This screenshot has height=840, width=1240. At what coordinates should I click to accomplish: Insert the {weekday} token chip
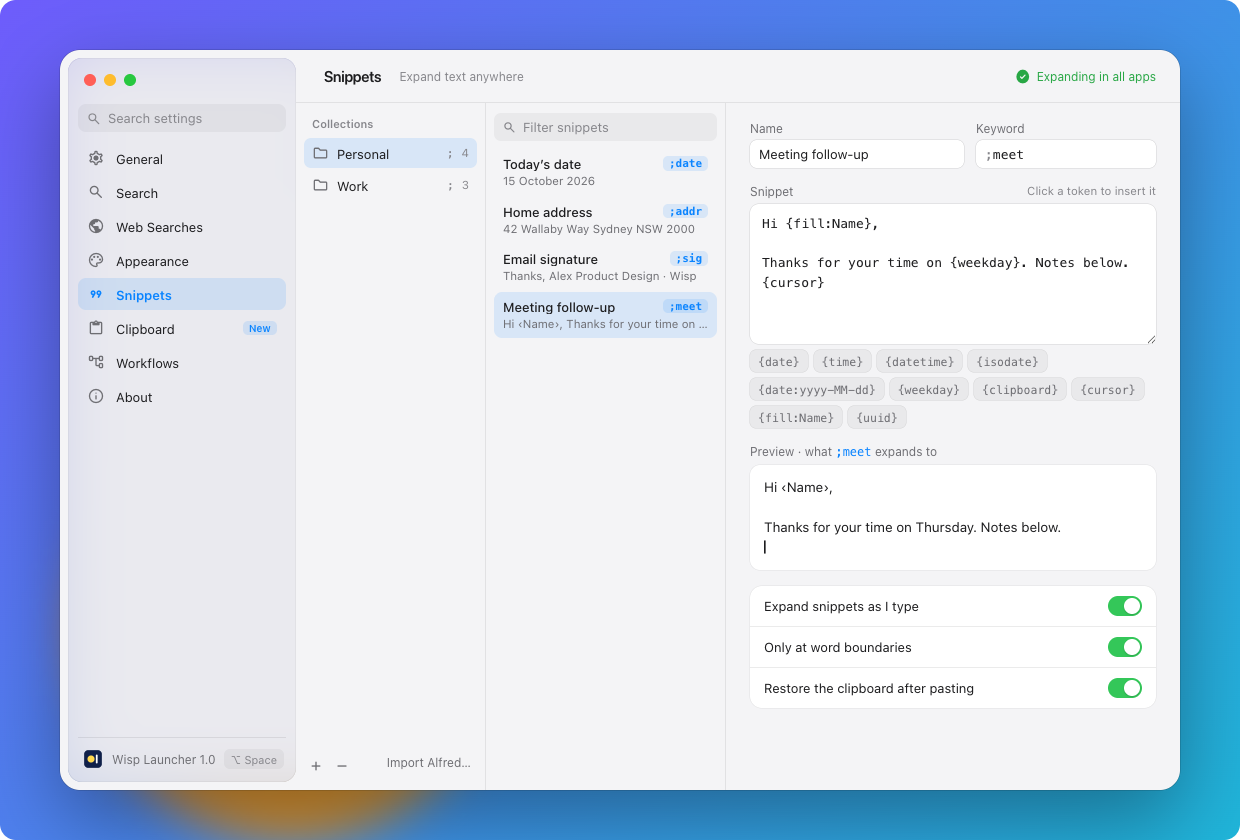coord(929,389)
